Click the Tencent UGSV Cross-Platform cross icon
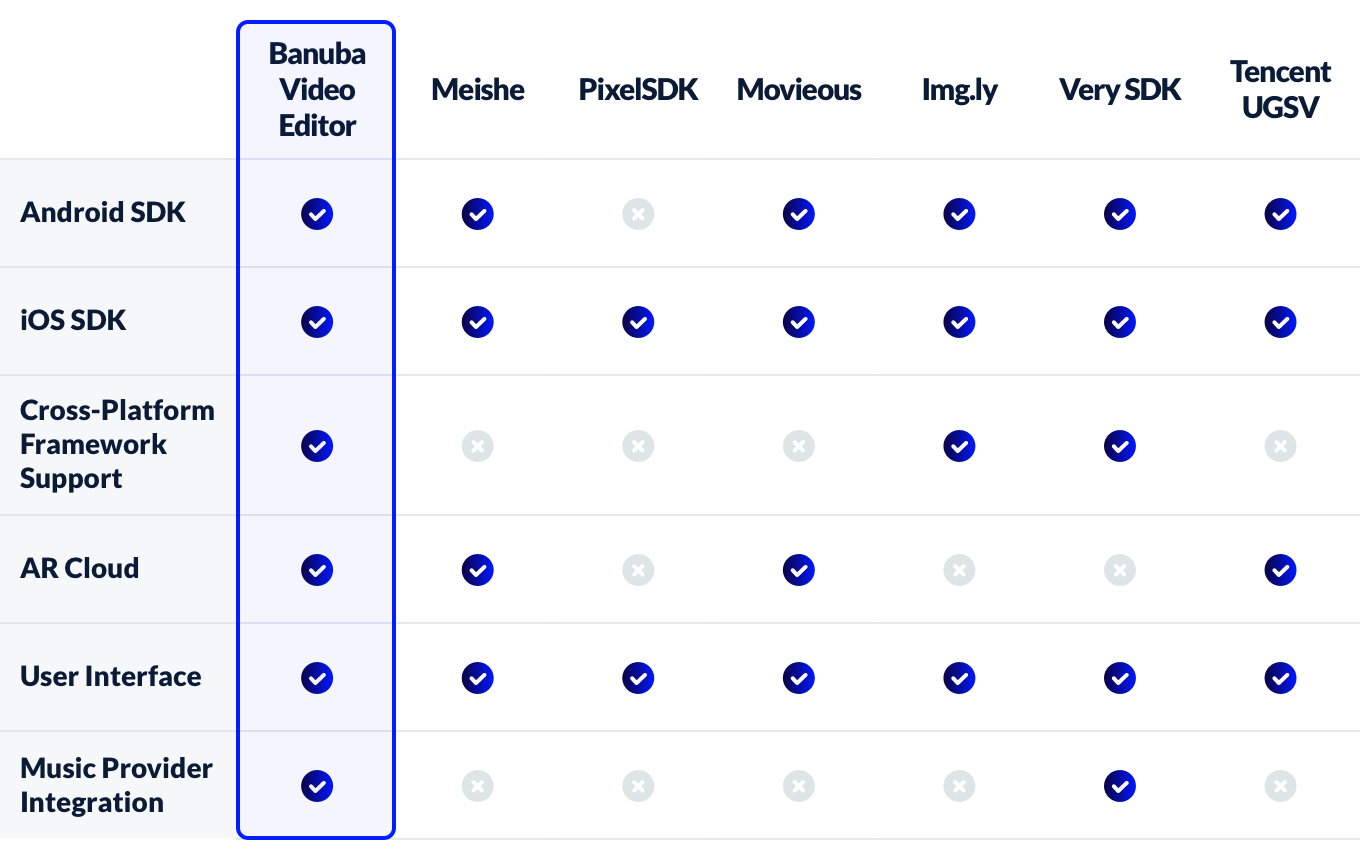 click(1280, 446)
